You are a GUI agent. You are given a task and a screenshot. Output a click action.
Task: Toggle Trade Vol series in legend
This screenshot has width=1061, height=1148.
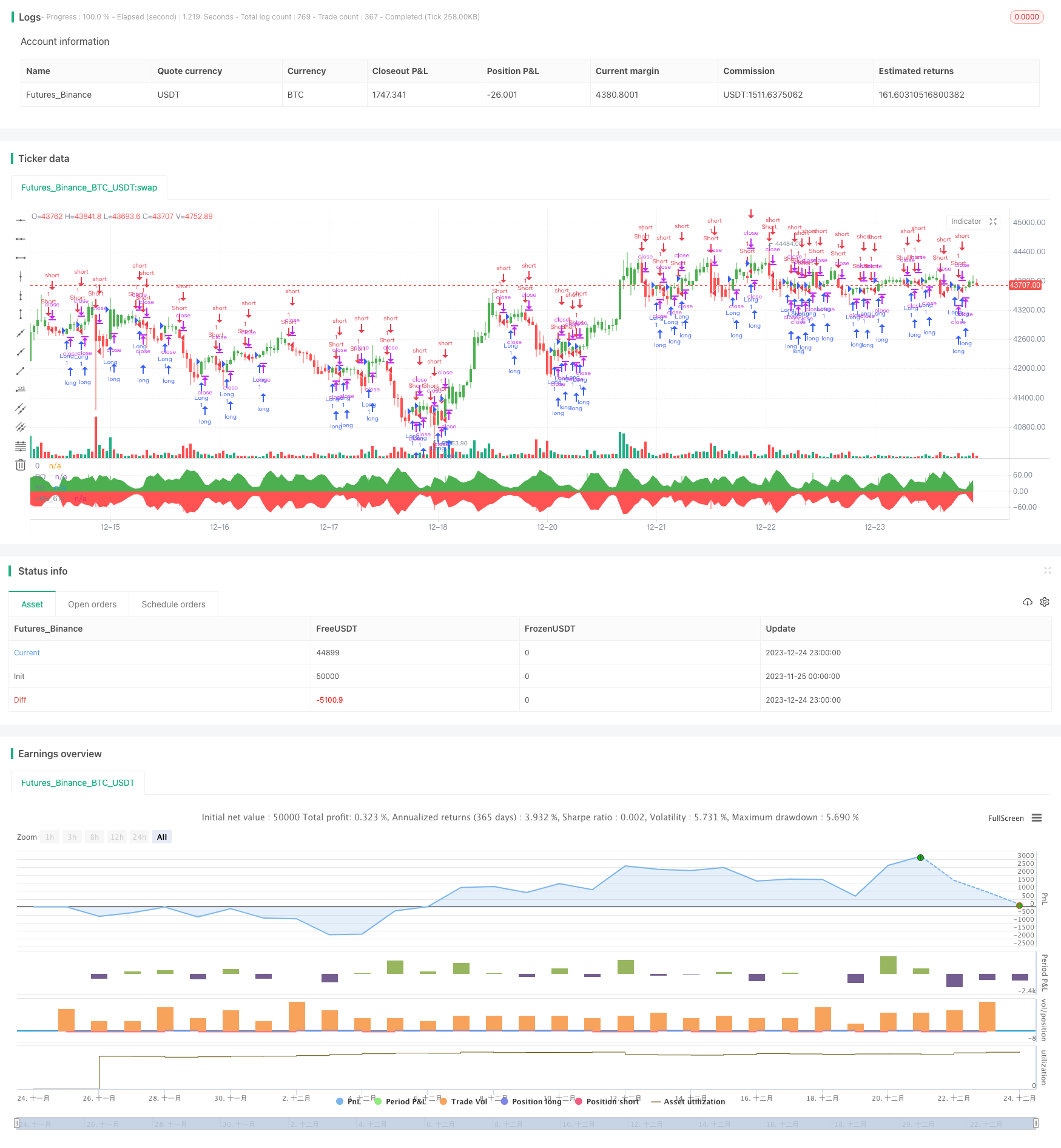click(x=463, y=1101)
